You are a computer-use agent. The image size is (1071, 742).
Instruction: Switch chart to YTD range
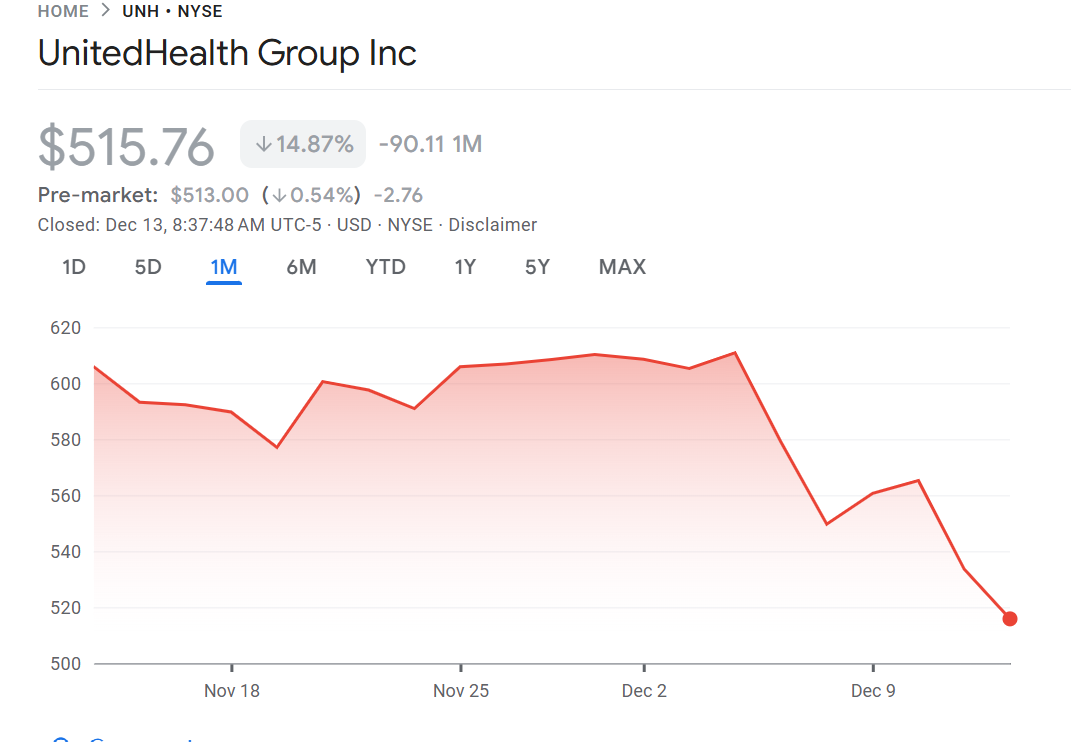tap(385, 267)
